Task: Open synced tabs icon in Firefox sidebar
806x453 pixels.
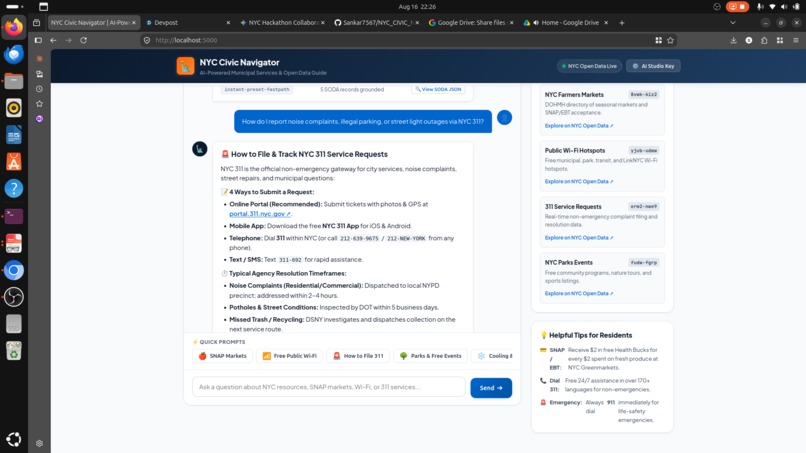Action: point(40,74)
